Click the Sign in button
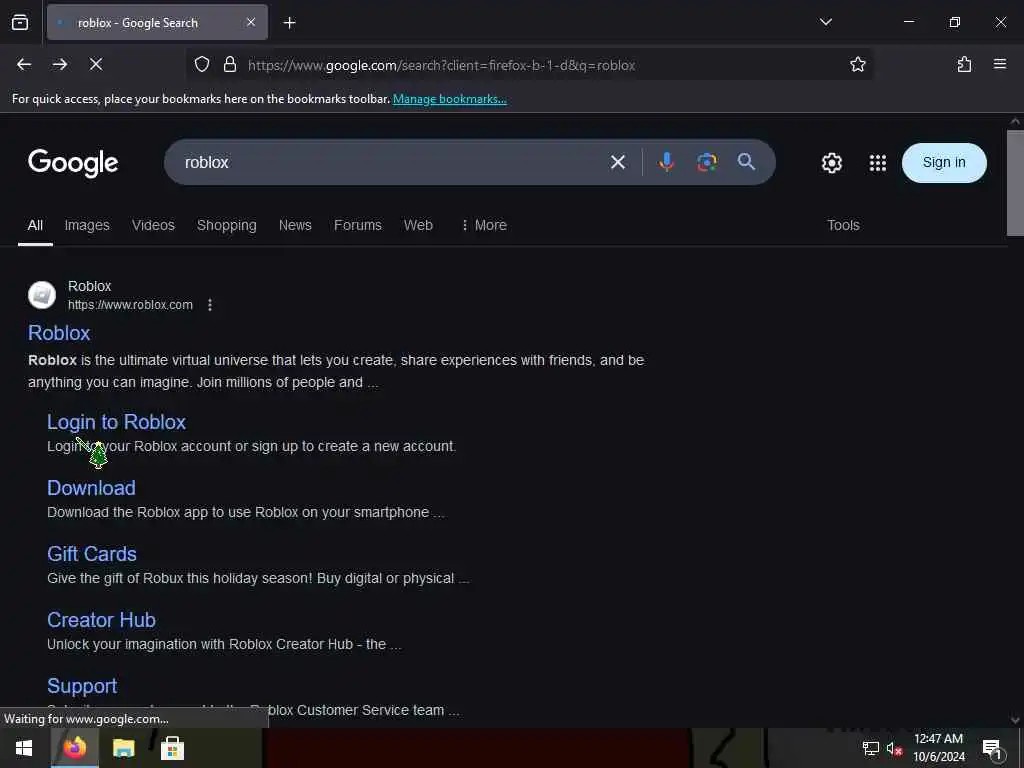This screenshot has height=768, width=1024. tap(944, 163)
